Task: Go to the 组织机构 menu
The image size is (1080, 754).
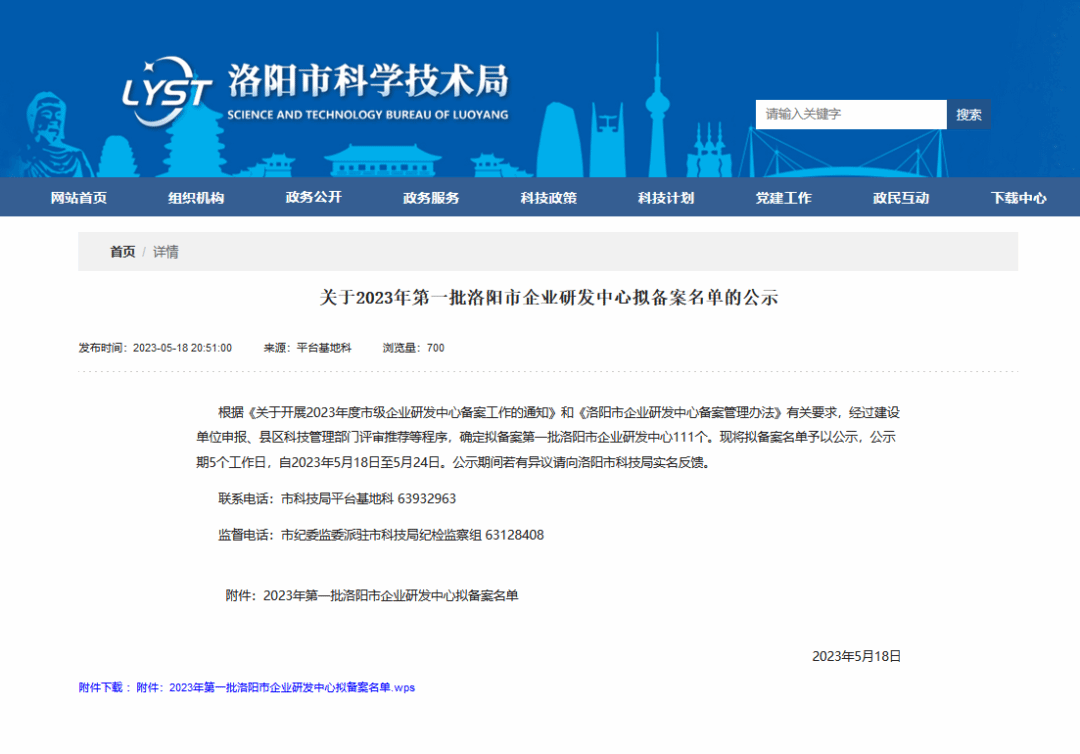Action: (196, 198)
